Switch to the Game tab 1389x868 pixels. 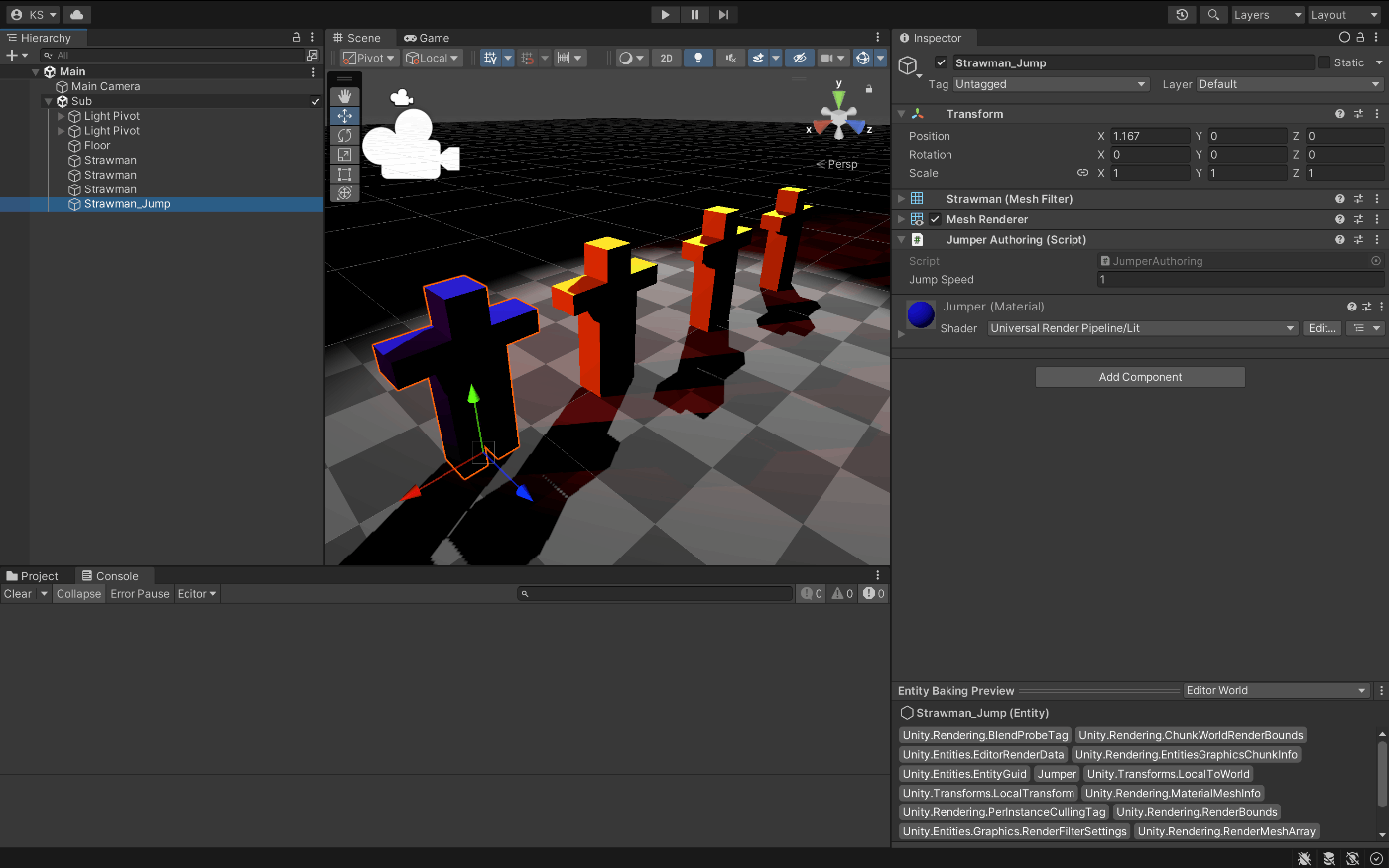[427, 38]
